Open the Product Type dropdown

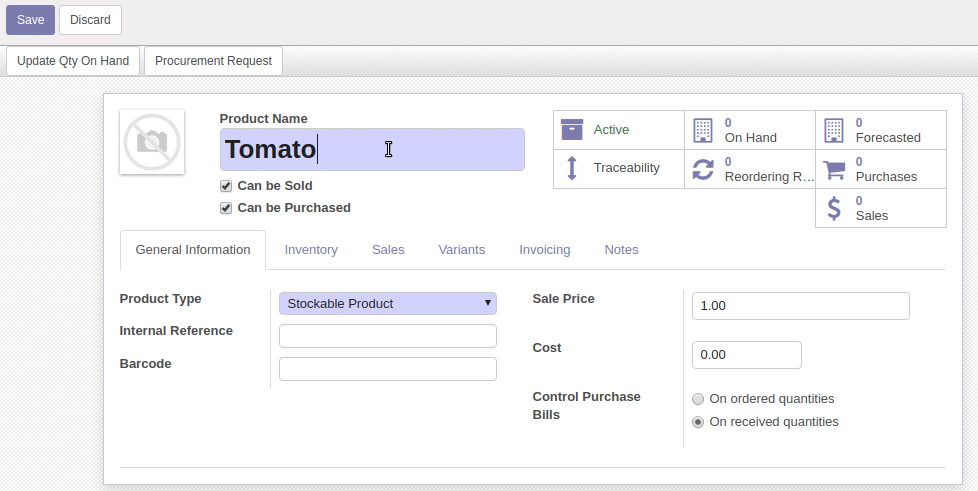[387, 303]
